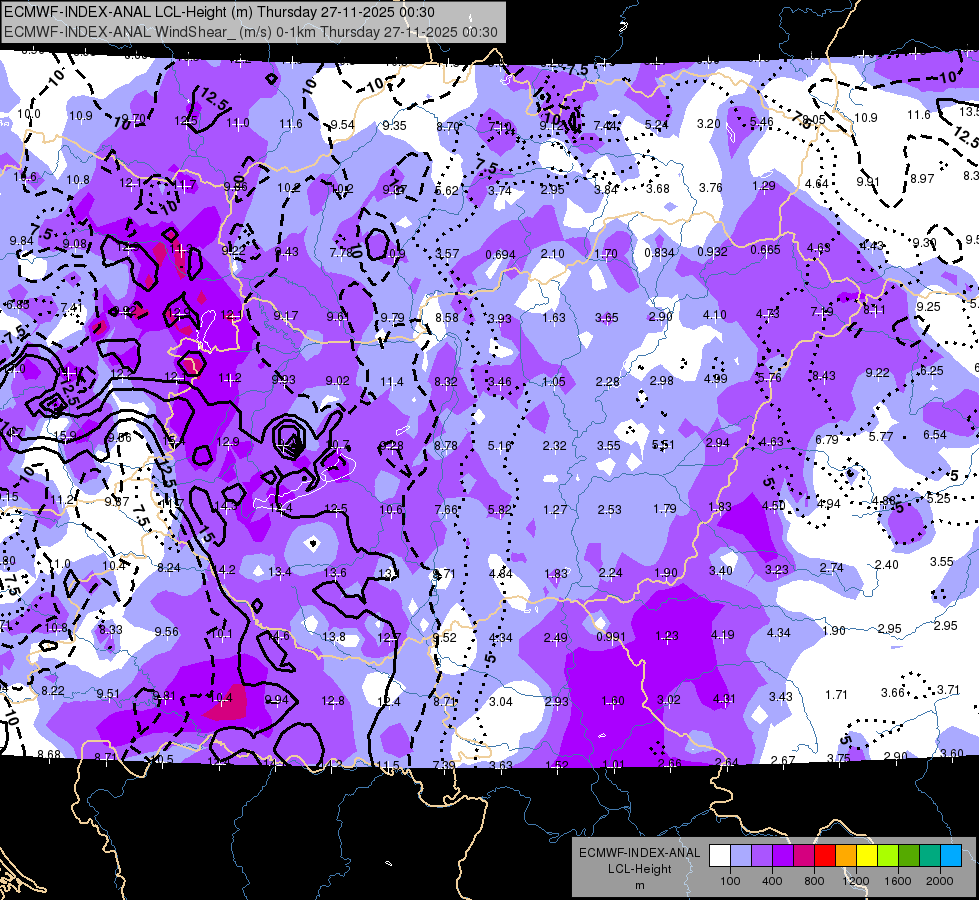Viewport: 979px width, 900px height.
Task: Click the shear value 13.8
Action: [333, 636]
